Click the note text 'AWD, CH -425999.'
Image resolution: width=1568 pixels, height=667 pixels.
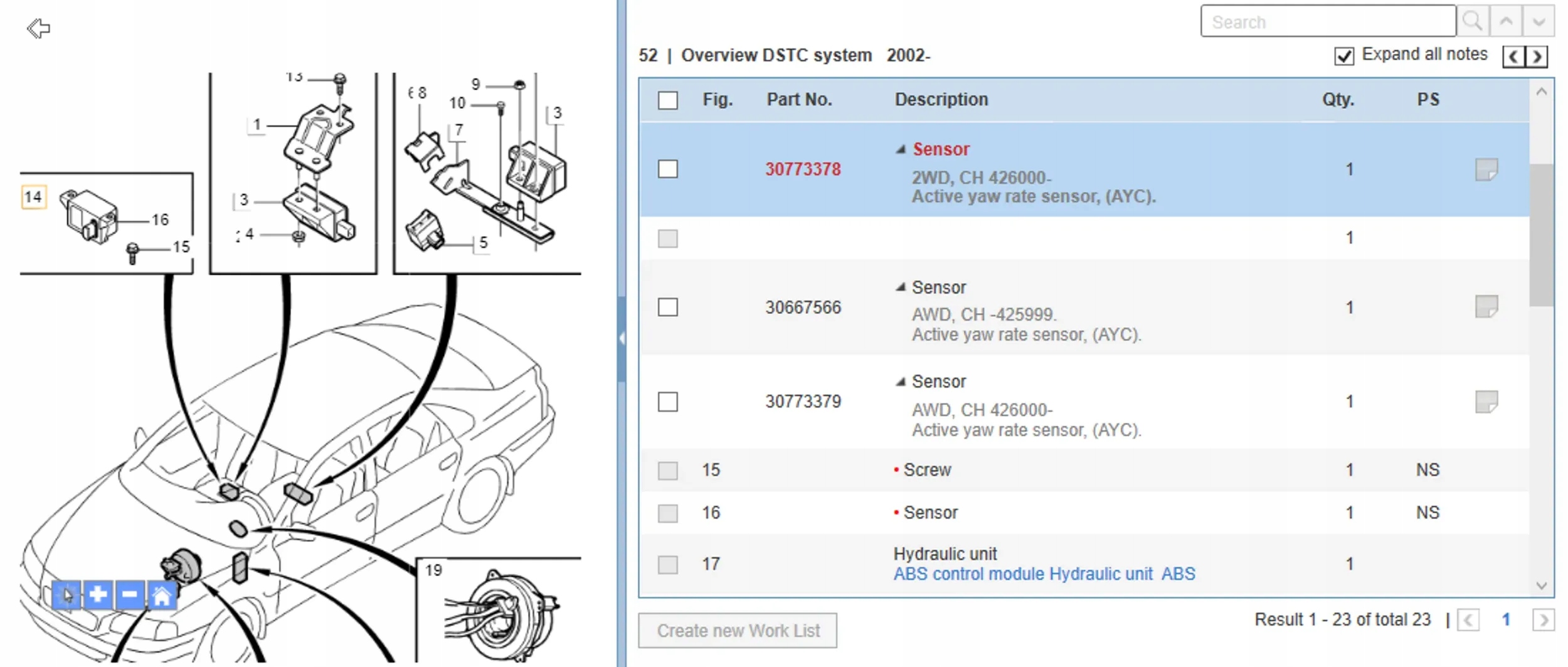click(x=984, y=314)
